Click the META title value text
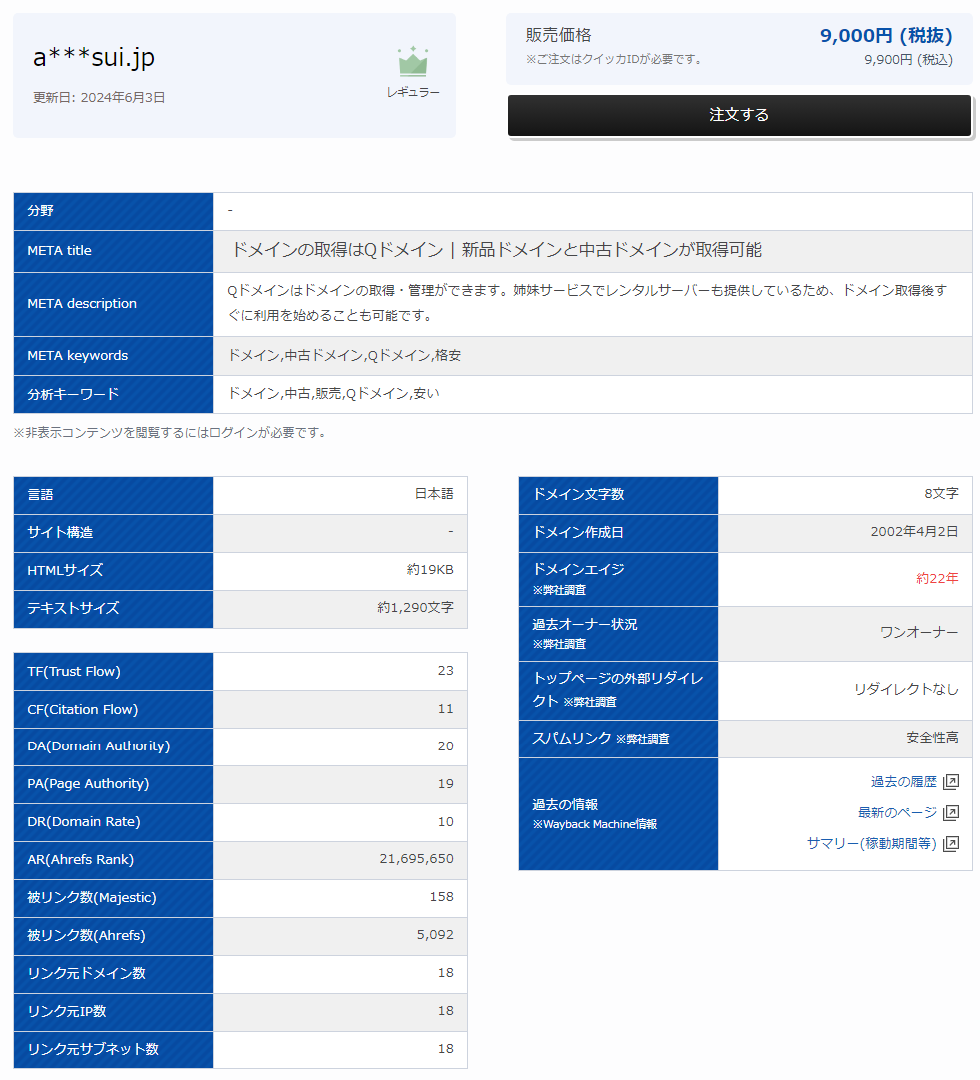This screenshot has width=980, height=1080. click(x=497, y=250)
